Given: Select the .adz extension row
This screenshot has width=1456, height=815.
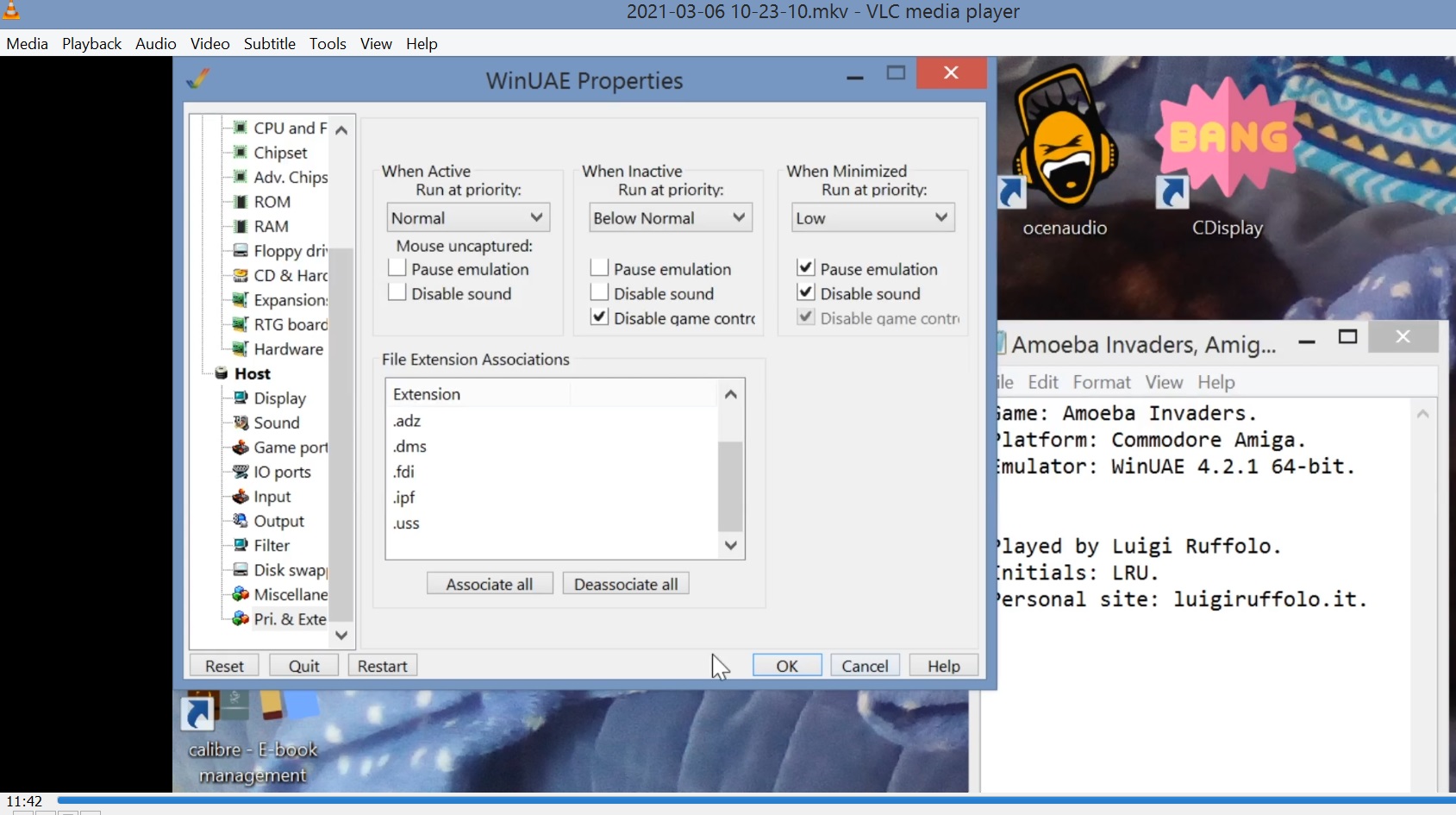Looking at the screenshot, I should pyautogui.click(x=552, y=421).
